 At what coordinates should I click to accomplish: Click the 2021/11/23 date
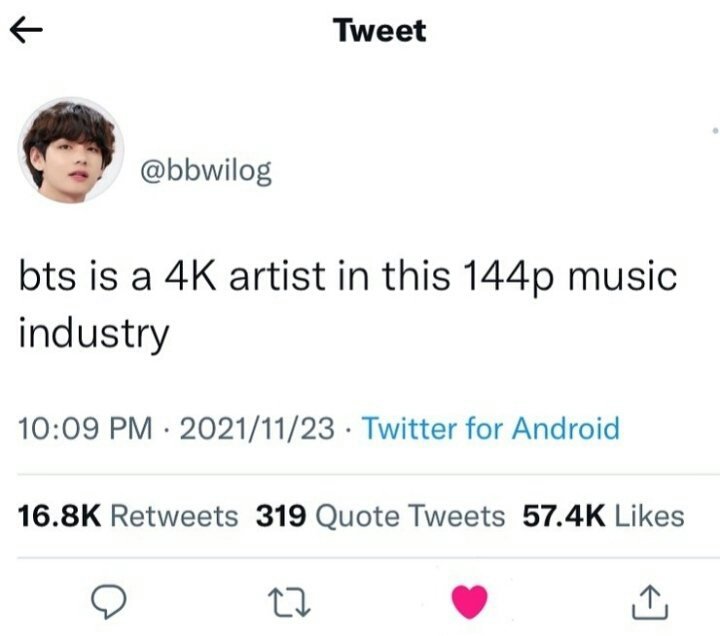(x=257, y=428)
